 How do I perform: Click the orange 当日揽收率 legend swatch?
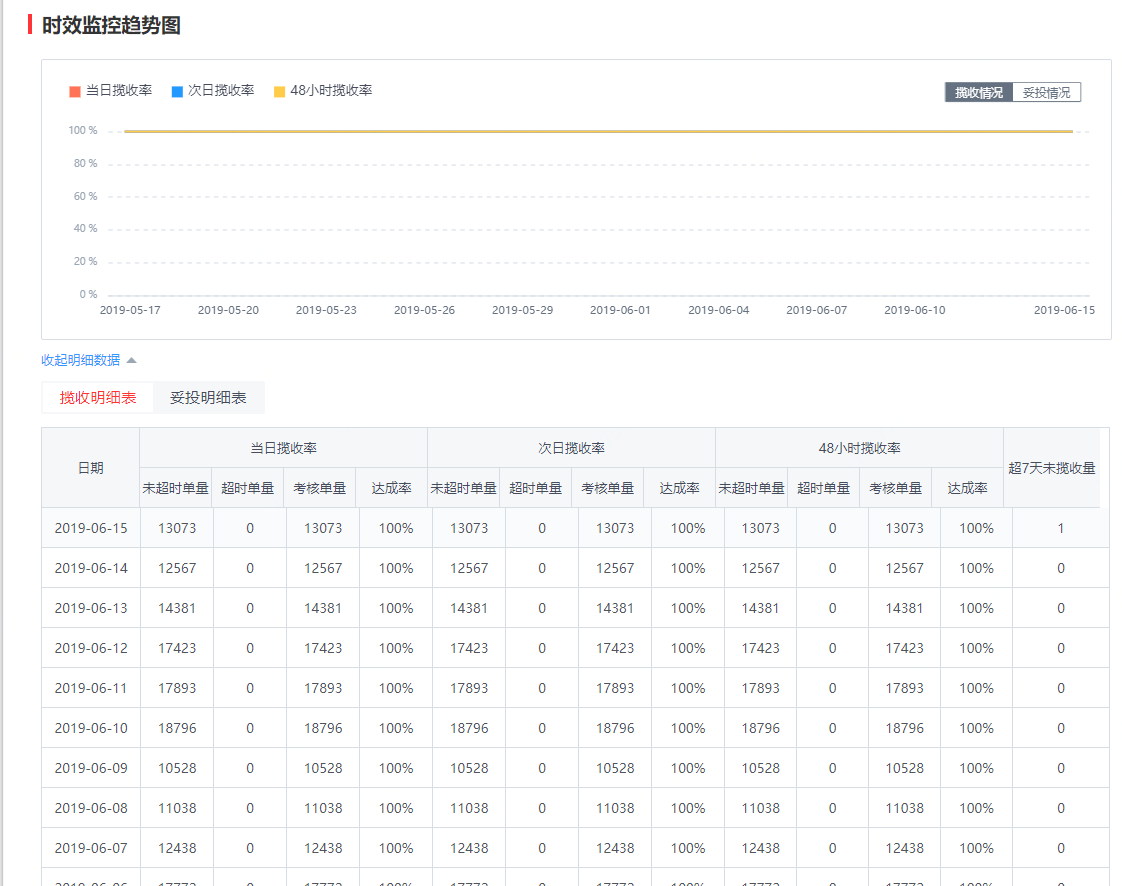pos(75,92)
